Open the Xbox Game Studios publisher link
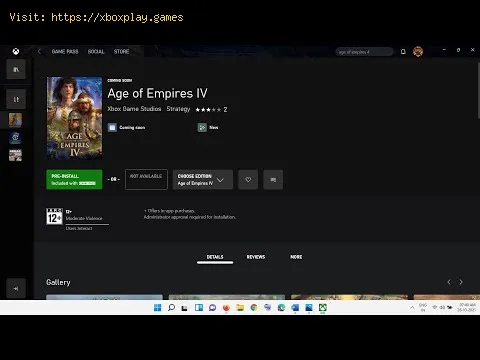The height and width of the screenshot is (360, 480). 134,109
